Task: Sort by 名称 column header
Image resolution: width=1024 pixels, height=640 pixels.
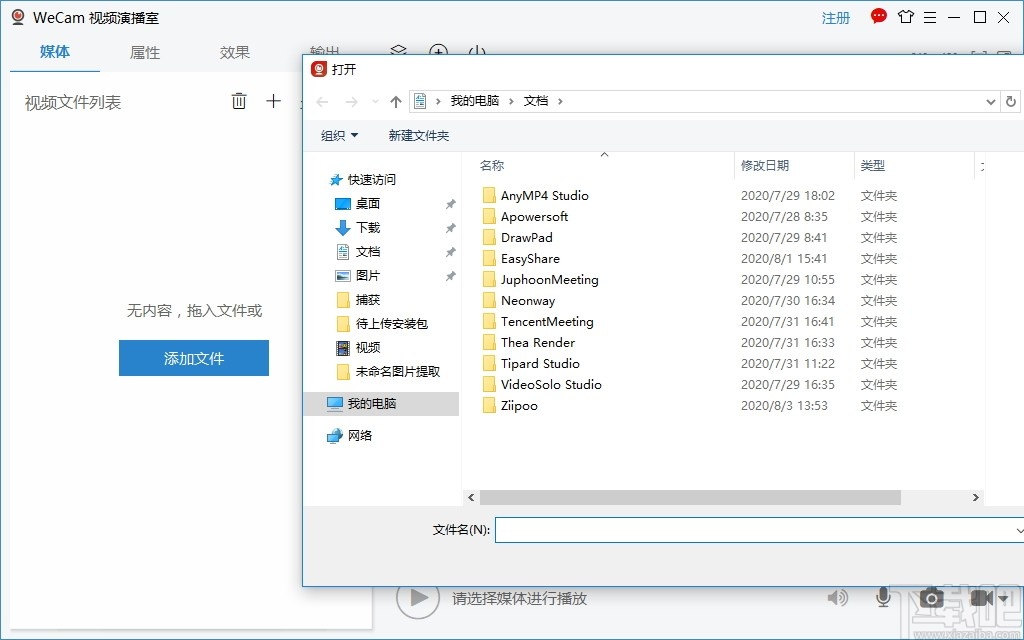Action: click(492, 166)
